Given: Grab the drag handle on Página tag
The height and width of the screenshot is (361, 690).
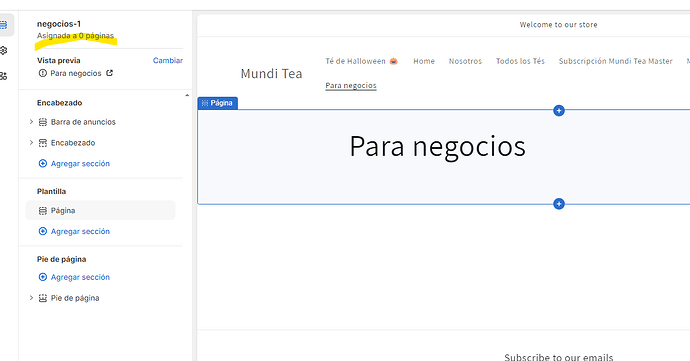Looking at the screenshot, I should [205, 103].
